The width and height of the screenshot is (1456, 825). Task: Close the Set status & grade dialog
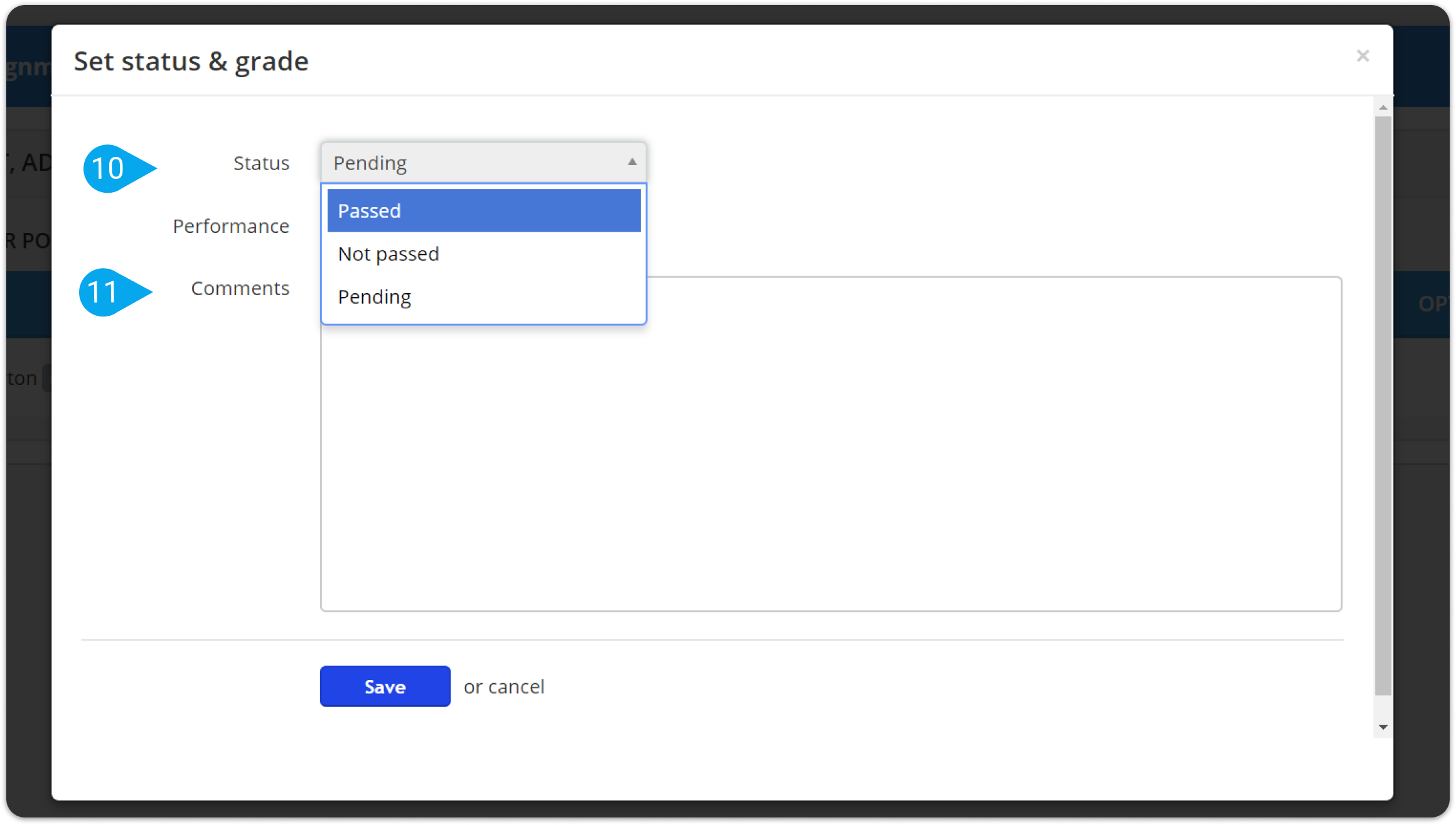click(x=1362, y=56)
